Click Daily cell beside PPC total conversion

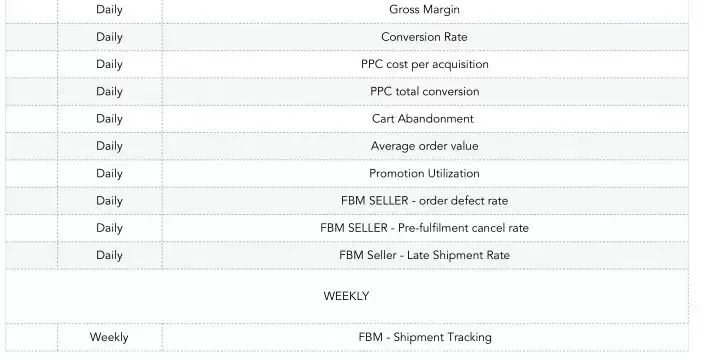(109, 91)
